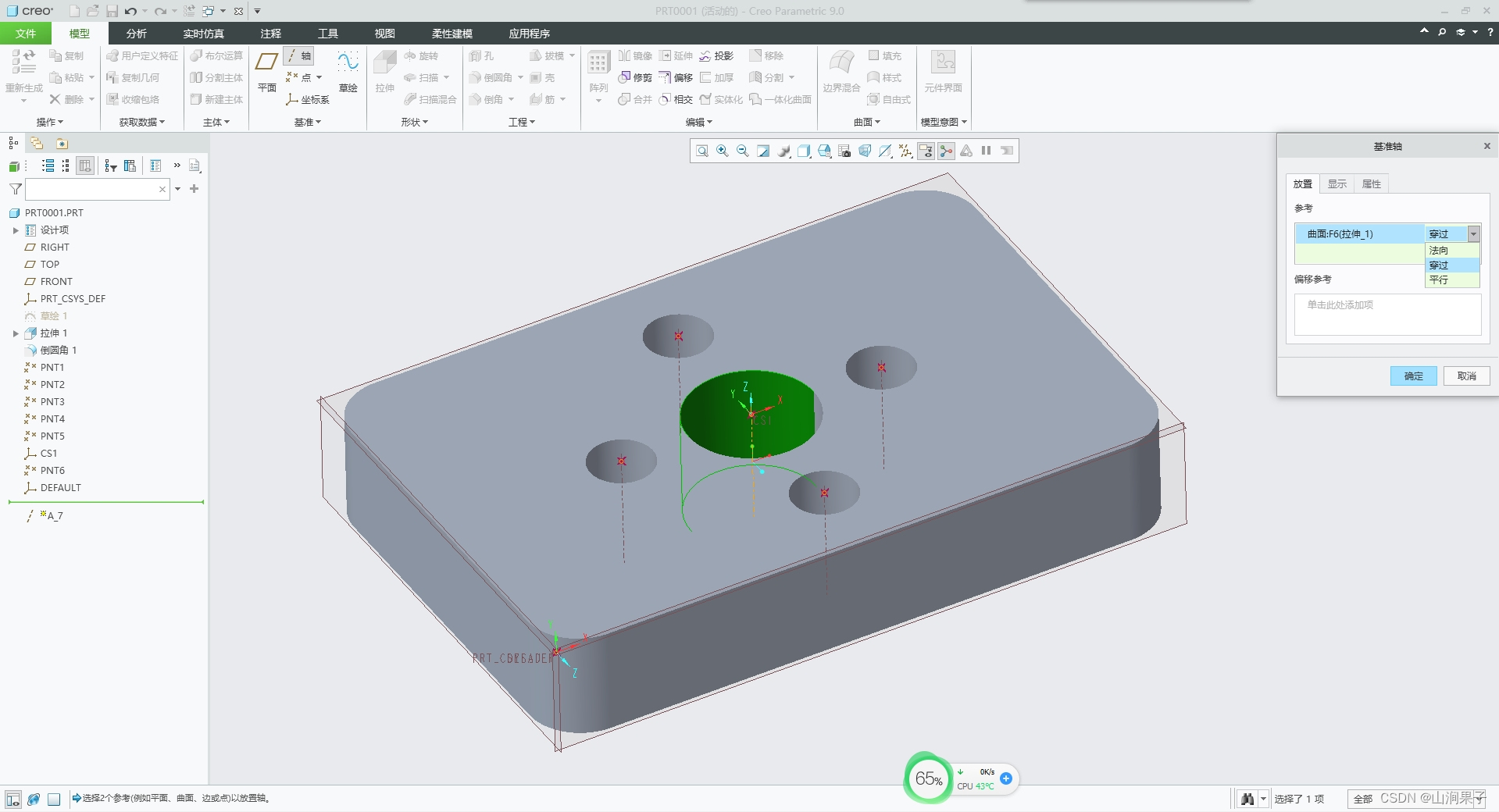Open the 操作 group dropdown
Viewport: 1499px width, 812px height.
pos(50,122)
